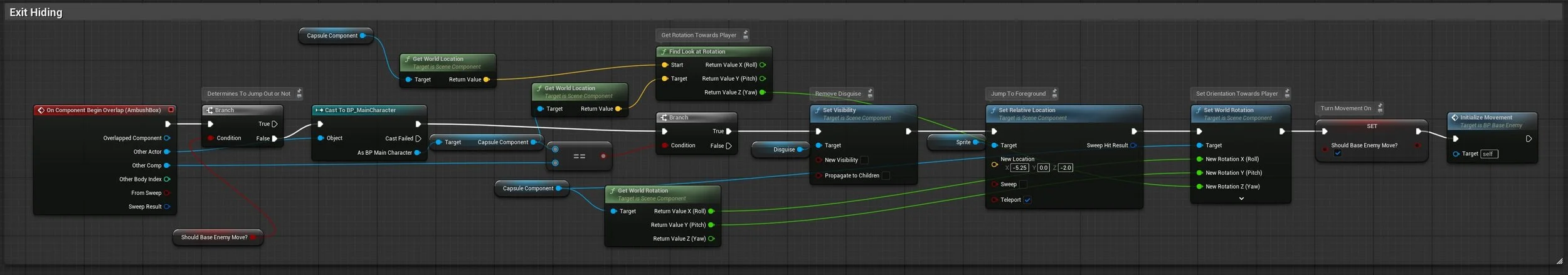
Task: Expand the Set World Rotation node's advanced pins
Action: click(1241, 199)
